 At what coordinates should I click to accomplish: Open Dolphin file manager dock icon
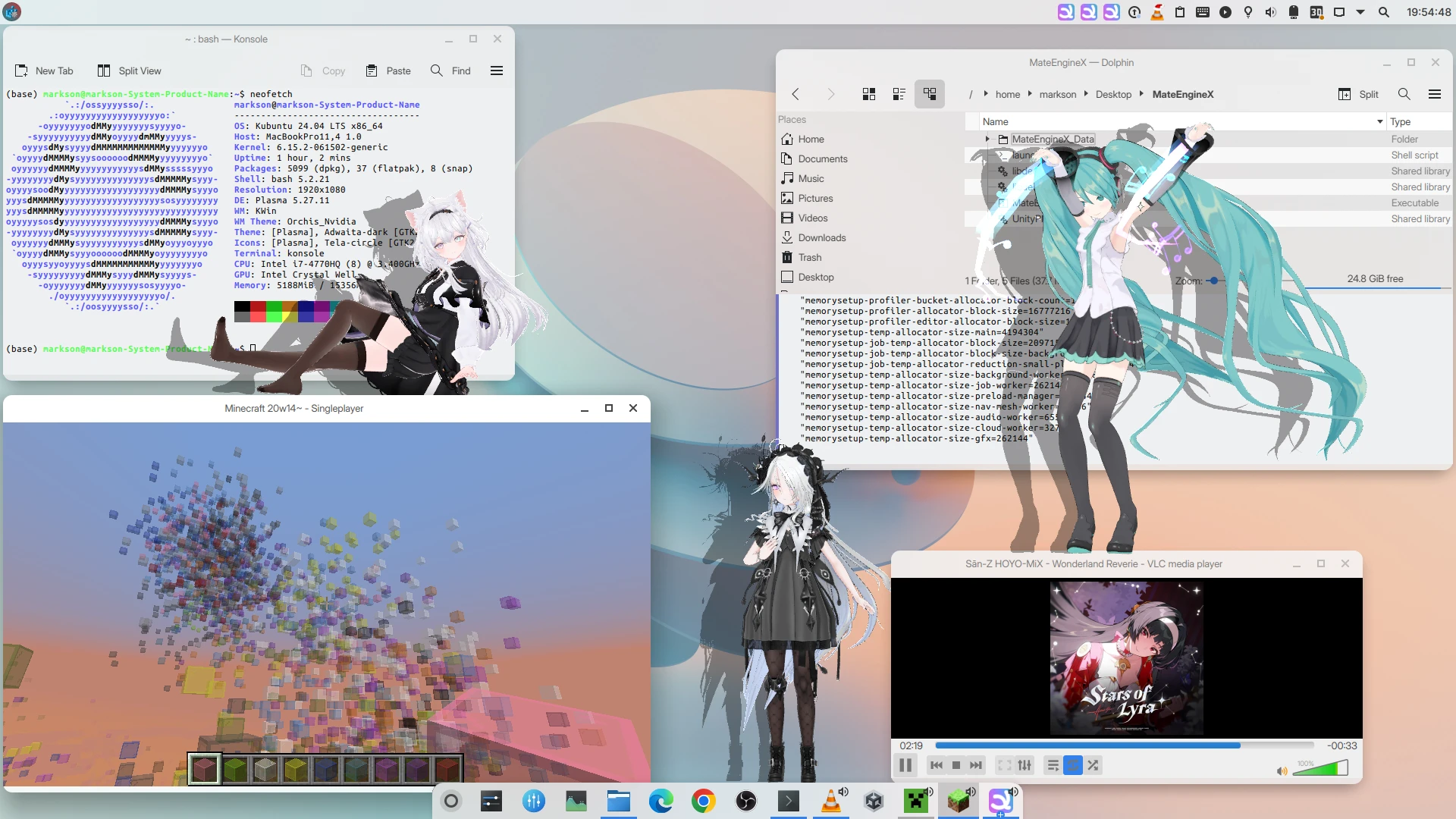[x=619, y=801]
